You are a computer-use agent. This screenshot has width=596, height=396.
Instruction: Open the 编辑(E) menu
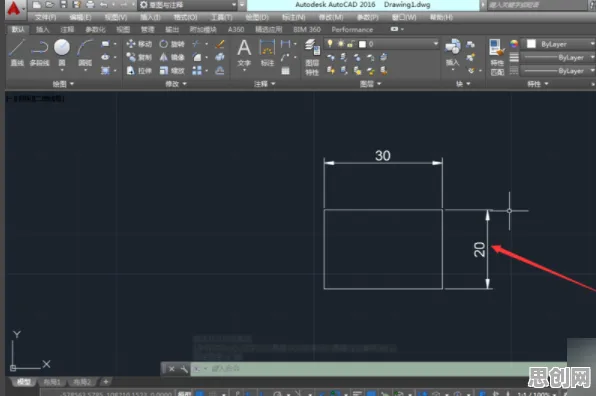(x=80, y=17)
